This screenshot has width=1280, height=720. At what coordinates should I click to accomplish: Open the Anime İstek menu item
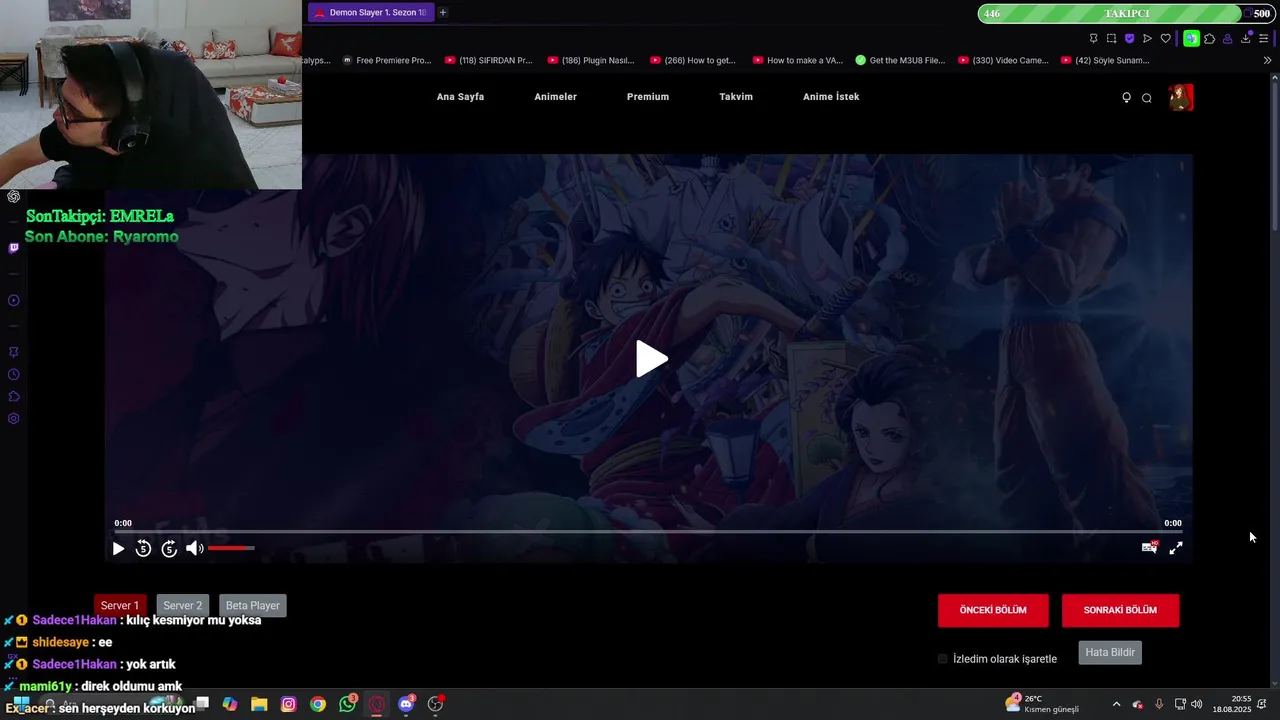[x=831, y=97]
